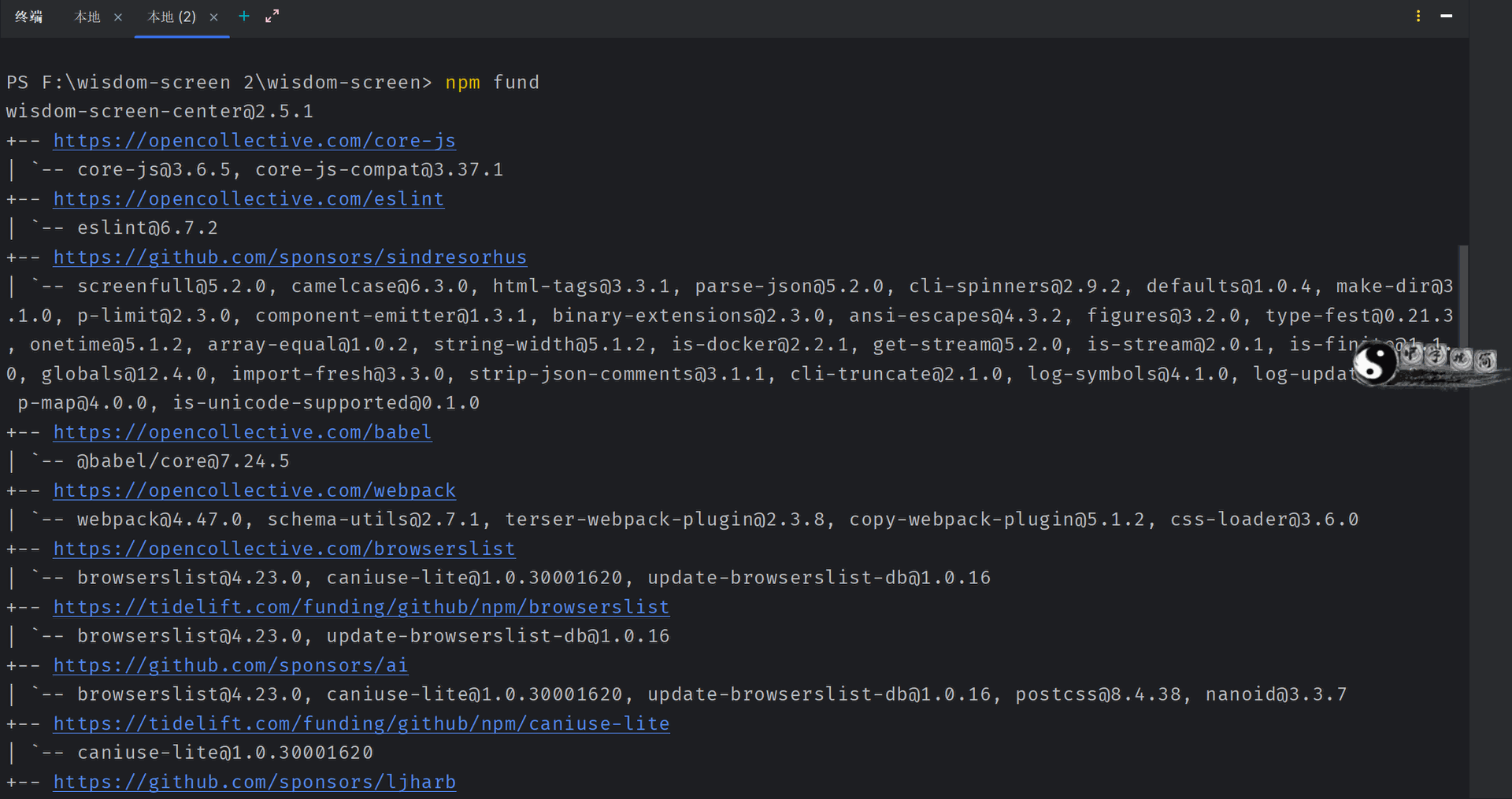Open the opencollective.com/core-js link
Screen dimensions: 1512x799
[254, 141]
